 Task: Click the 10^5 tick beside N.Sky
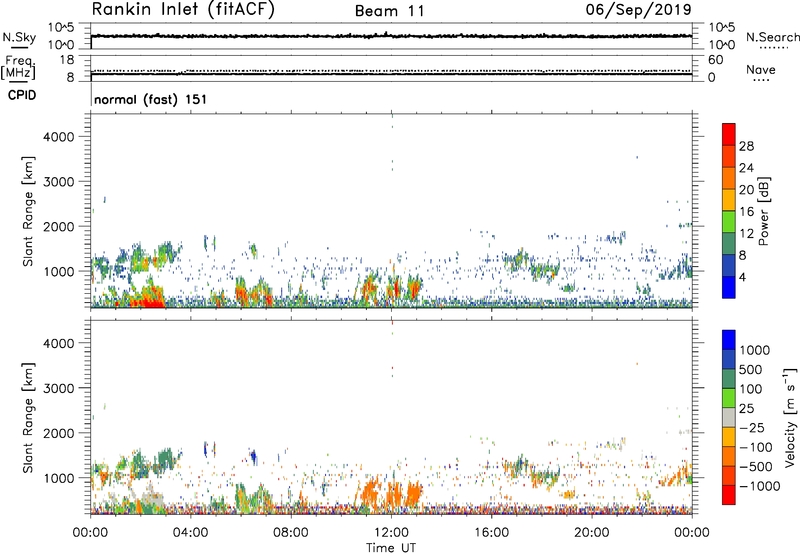pos(61,28)
